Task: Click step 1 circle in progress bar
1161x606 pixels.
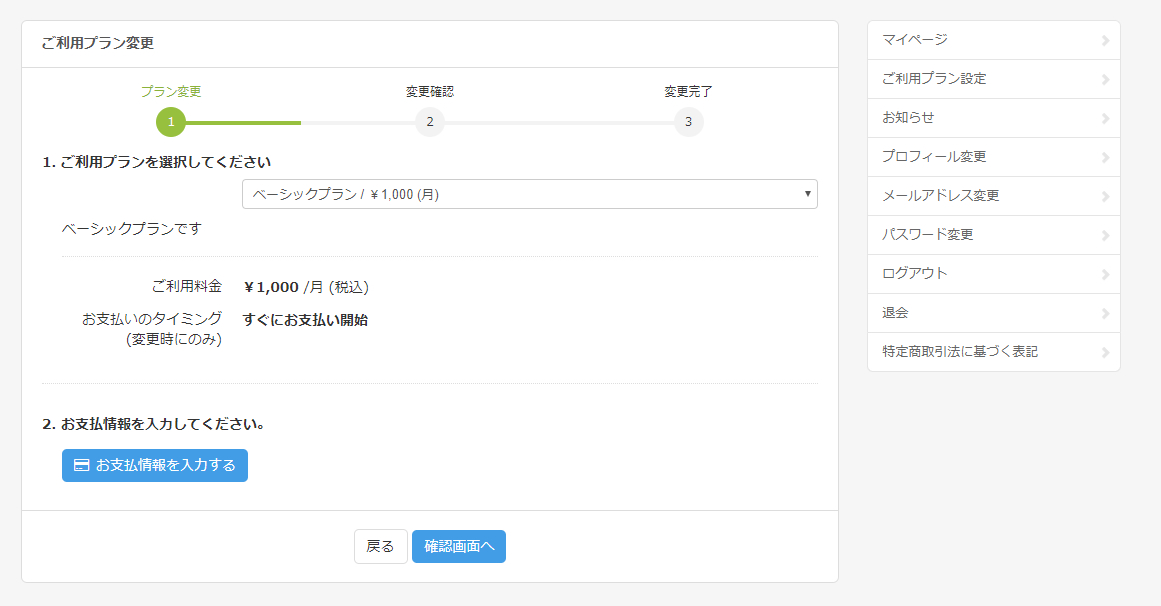Action: [x=171, y=122]
